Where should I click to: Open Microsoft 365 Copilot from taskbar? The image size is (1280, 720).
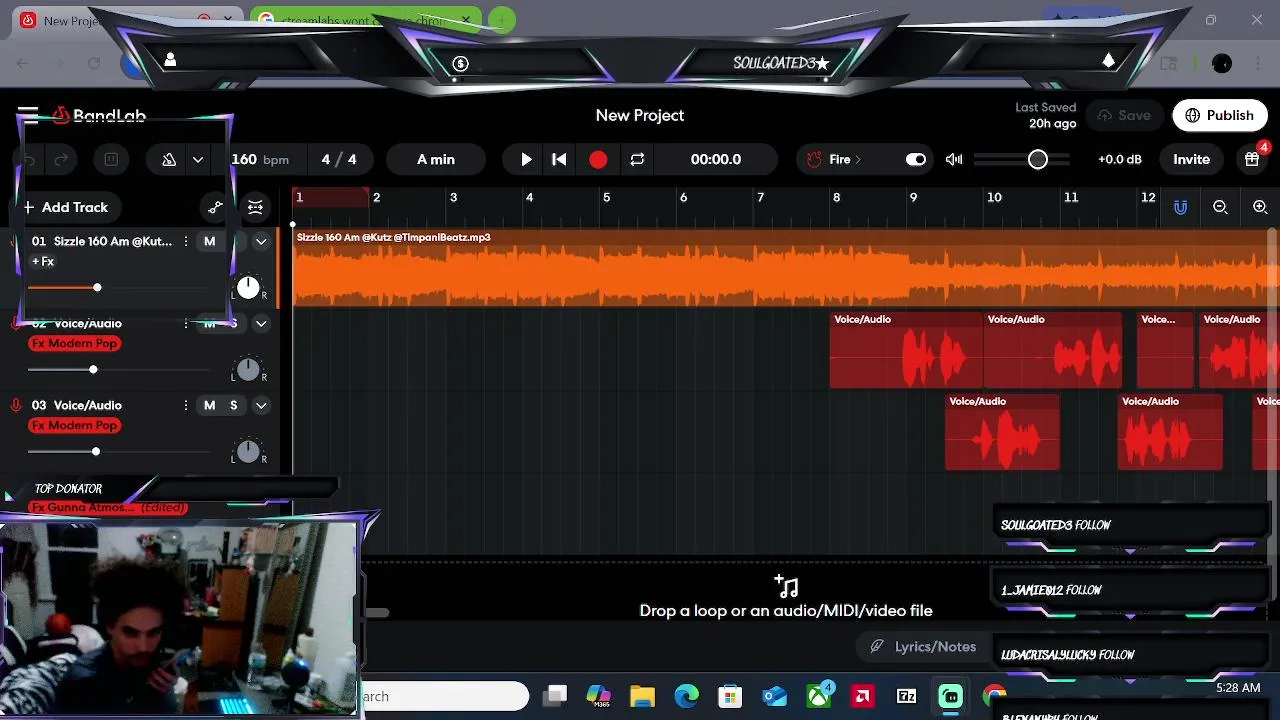(x=598, y=696)
